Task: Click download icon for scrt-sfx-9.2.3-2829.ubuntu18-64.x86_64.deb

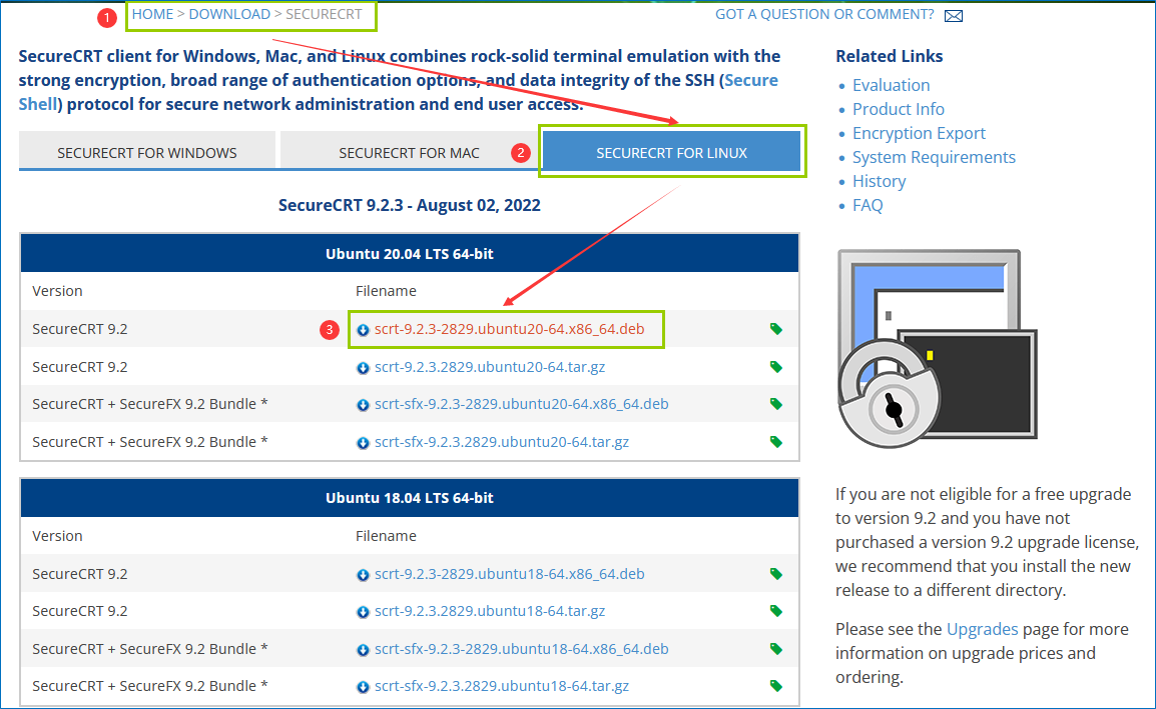Action: 363,650
